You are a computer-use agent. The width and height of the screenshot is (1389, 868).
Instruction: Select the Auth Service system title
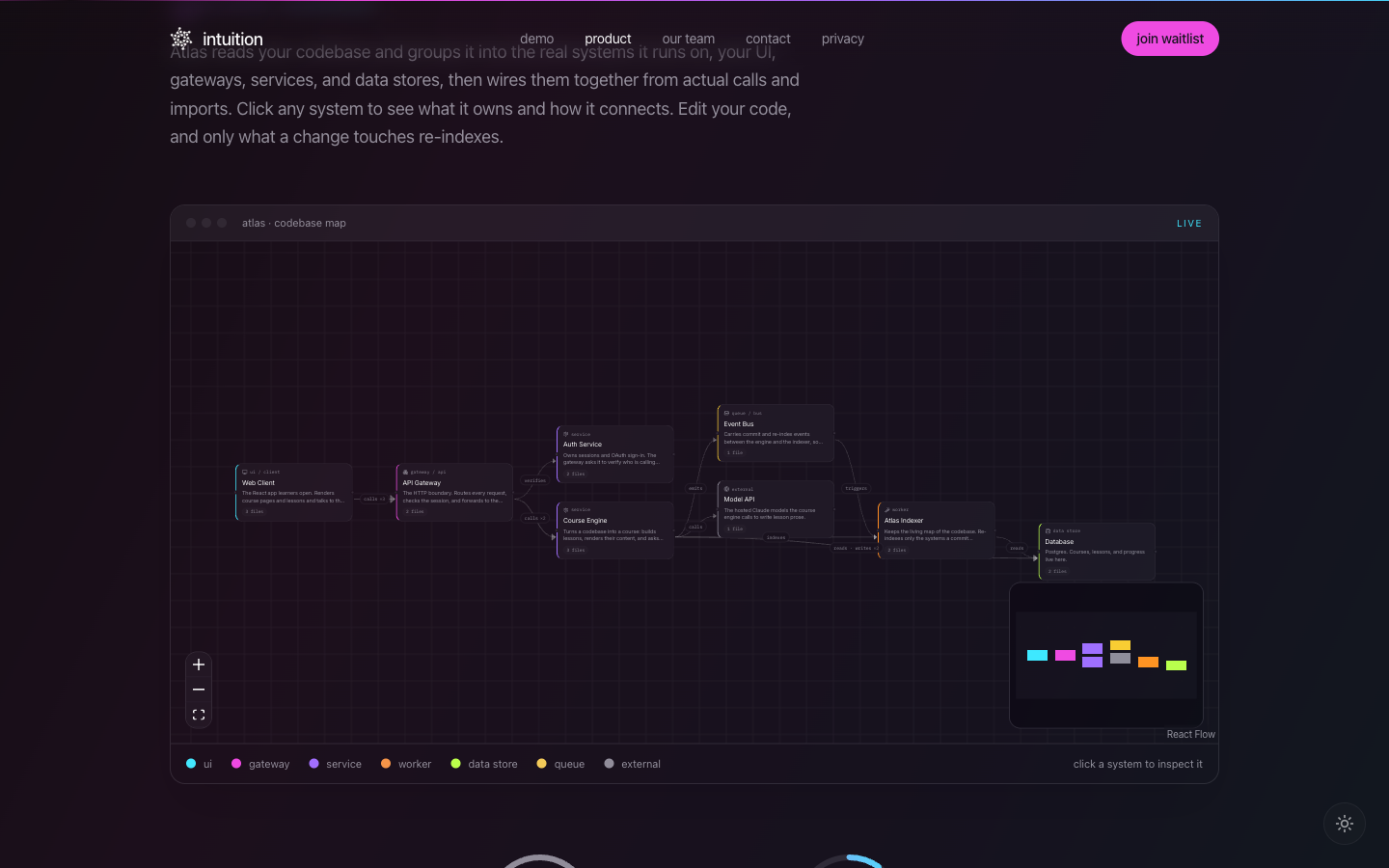coord(583,445)
